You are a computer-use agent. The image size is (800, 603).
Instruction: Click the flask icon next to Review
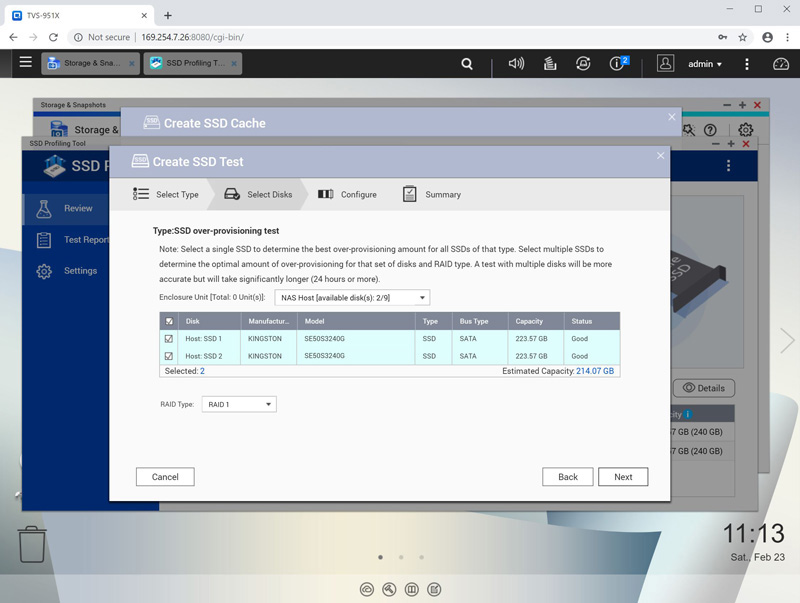coord(44,209)
